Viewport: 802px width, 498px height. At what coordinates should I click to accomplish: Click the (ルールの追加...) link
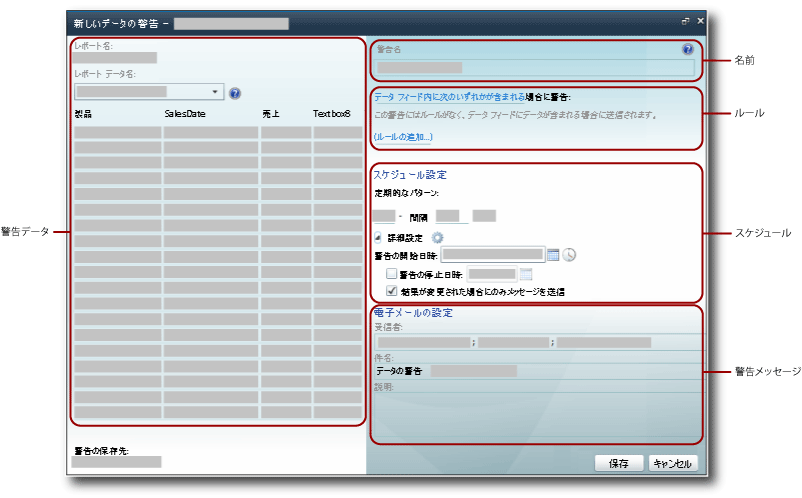click(403, 137)
